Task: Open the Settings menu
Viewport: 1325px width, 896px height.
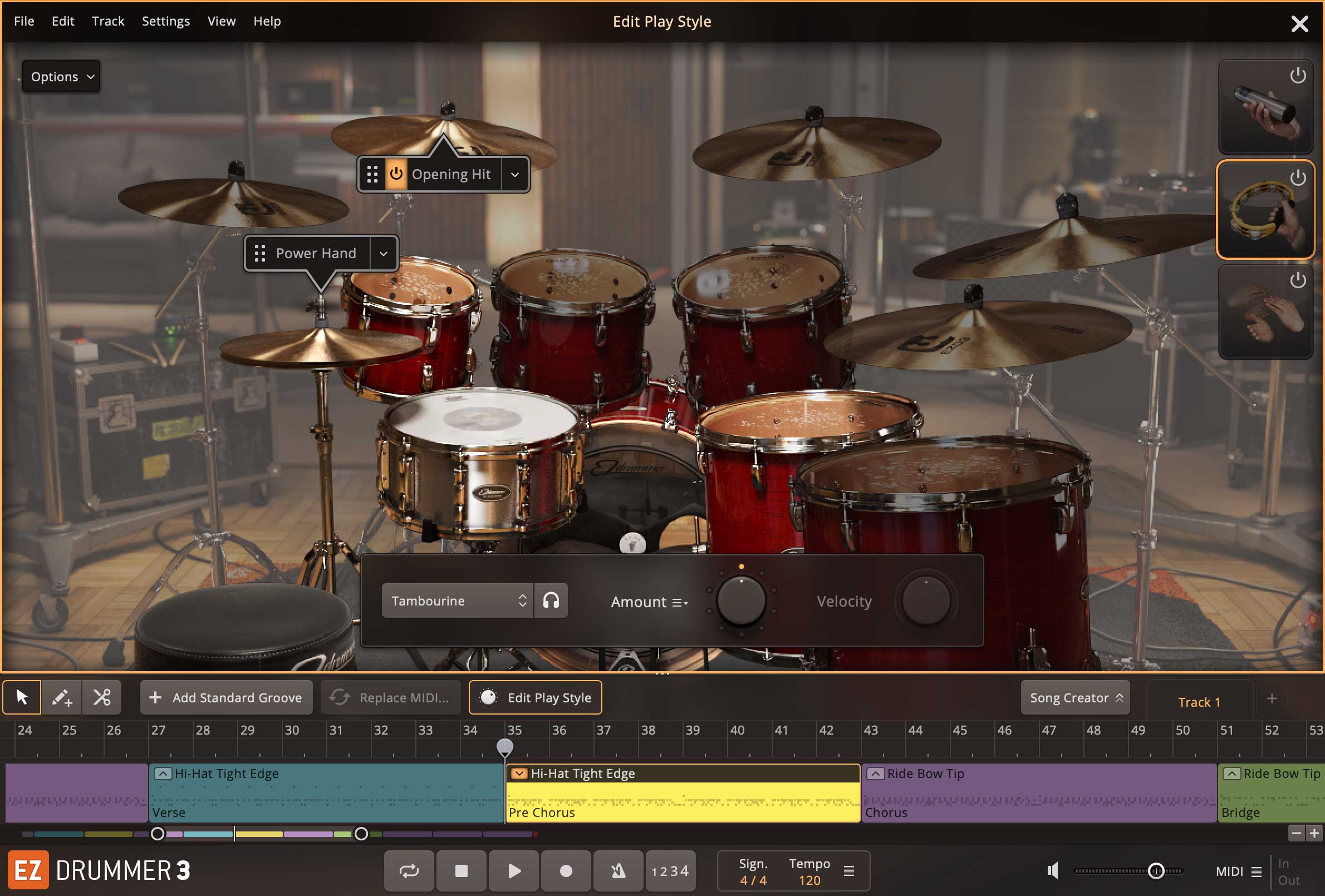Action: point(165,21)
